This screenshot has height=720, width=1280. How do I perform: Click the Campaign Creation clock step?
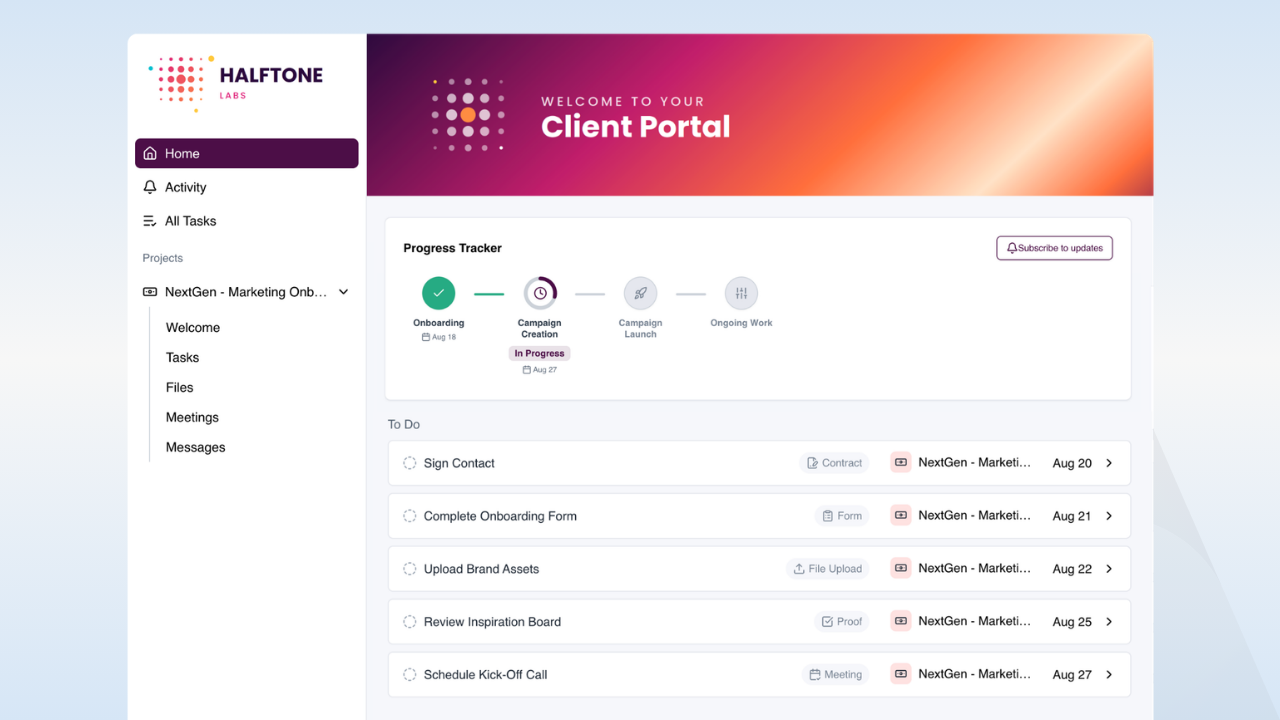tap(540, 293)
